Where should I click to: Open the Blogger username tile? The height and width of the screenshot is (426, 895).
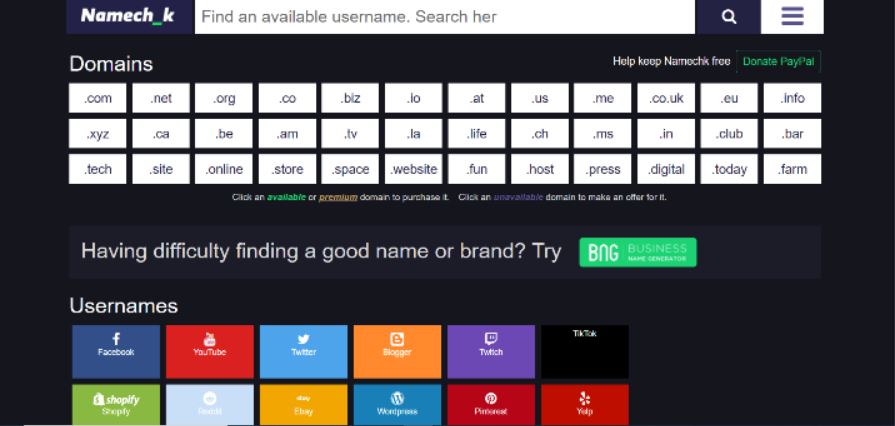pos(397,350)
